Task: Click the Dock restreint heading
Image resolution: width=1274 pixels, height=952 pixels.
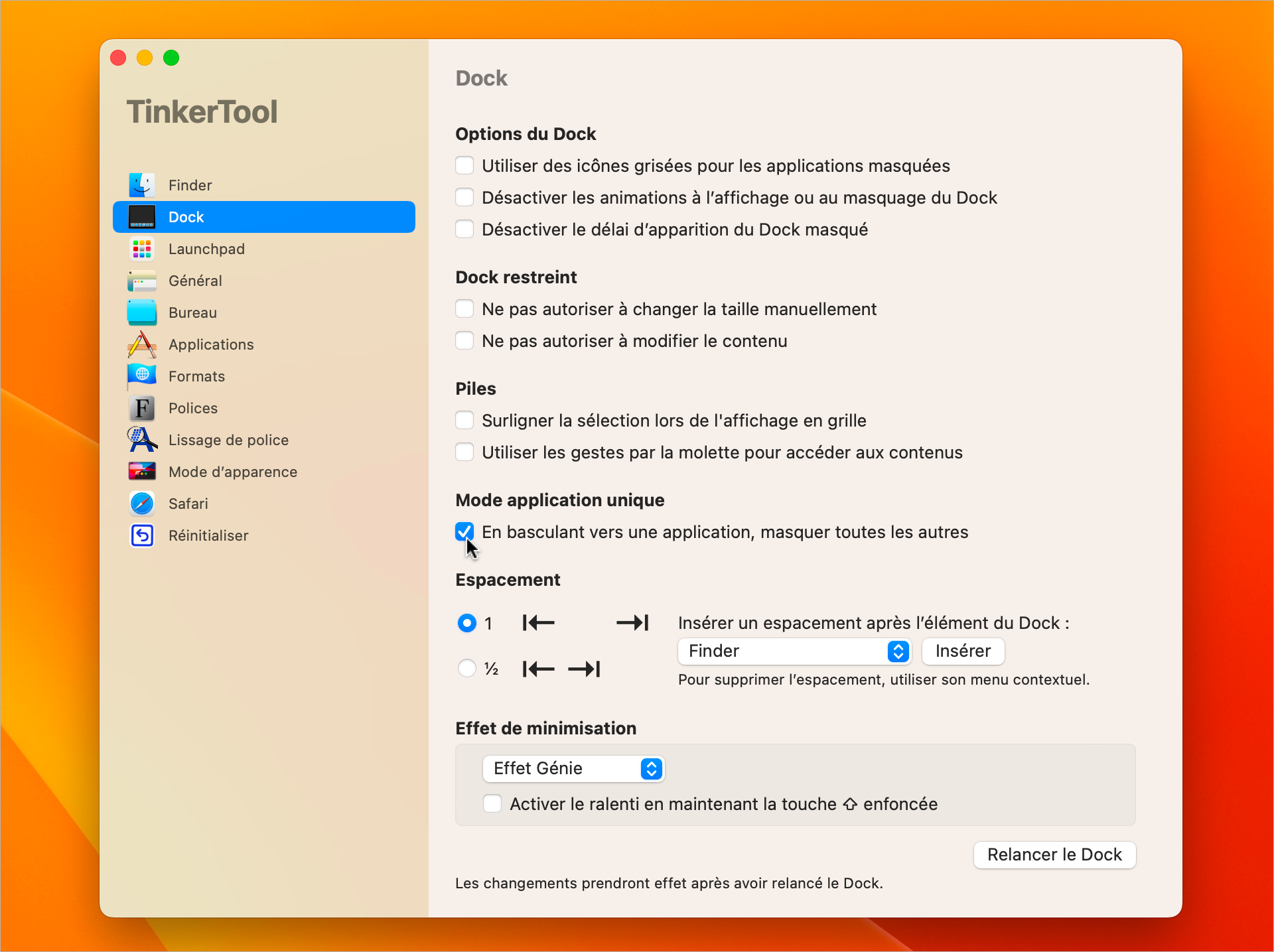Action: 516,277
